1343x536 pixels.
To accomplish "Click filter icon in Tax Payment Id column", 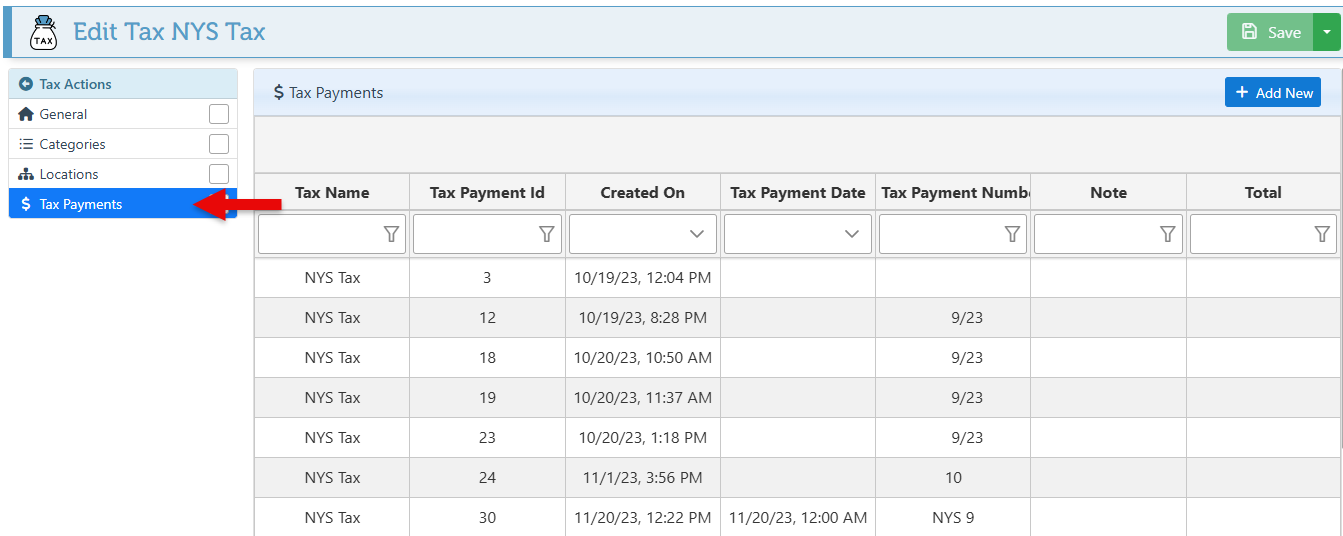I will [x=546, y=234].
